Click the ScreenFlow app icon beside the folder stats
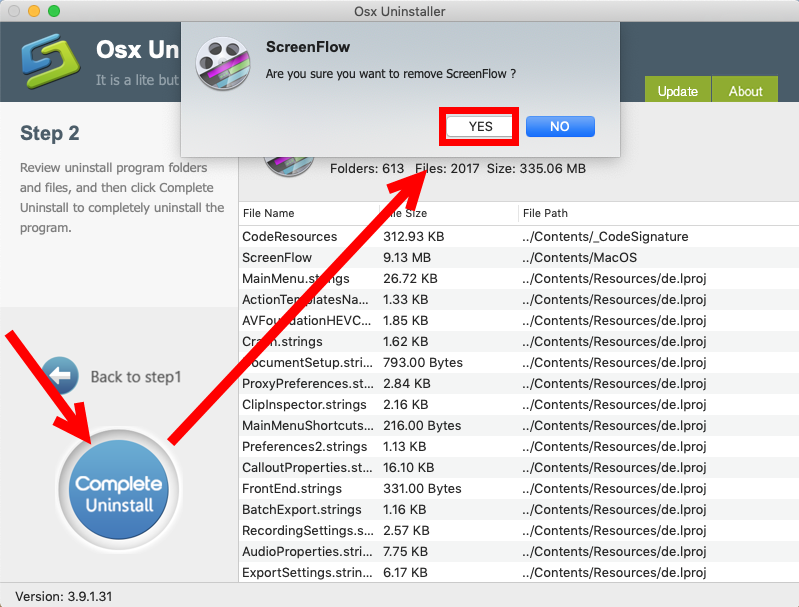Viewport: 799px width, 607px height. pyautogui.click(x=288, y=166)
